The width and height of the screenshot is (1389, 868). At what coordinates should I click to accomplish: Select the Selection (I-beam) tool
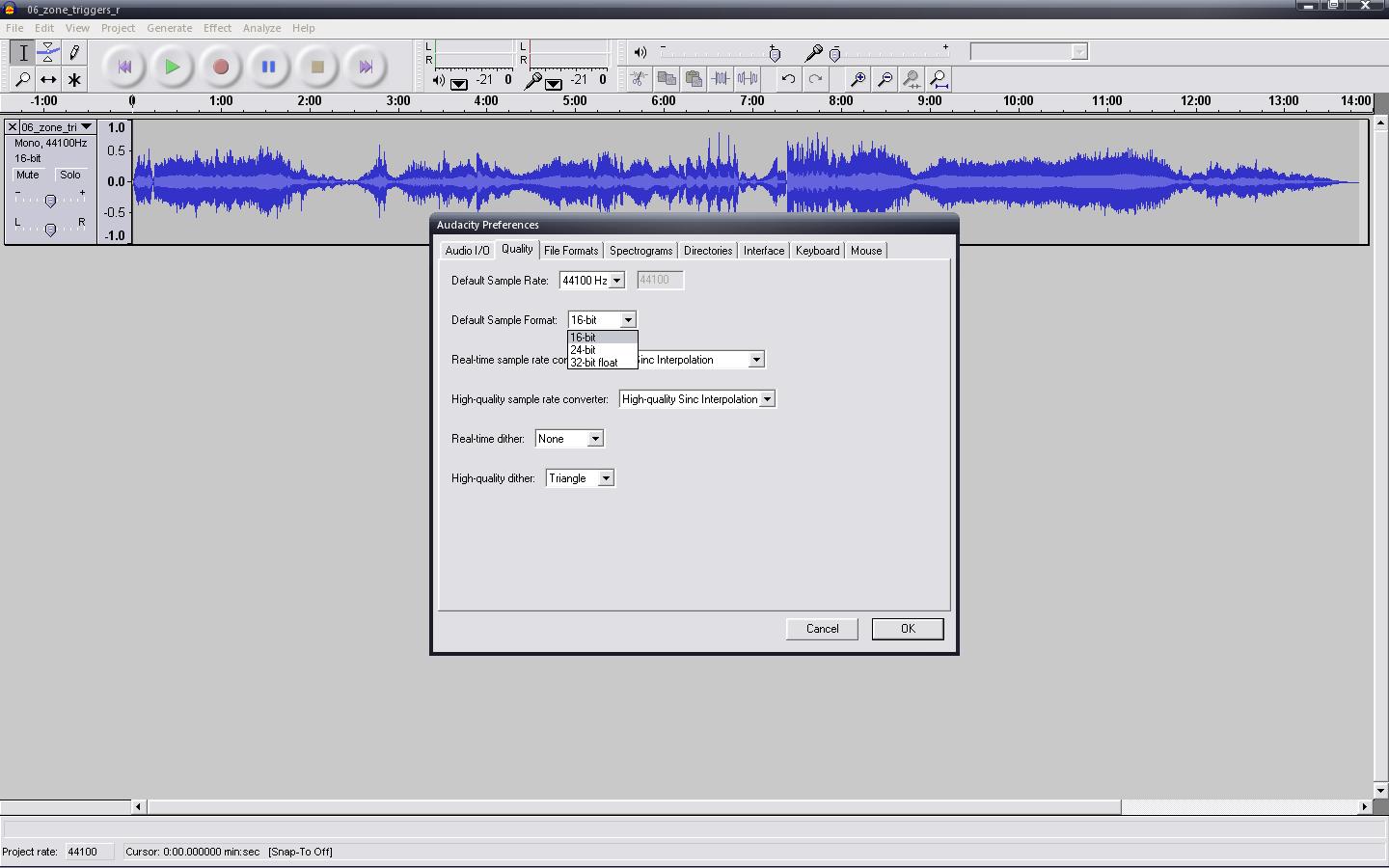click(23, 53)
